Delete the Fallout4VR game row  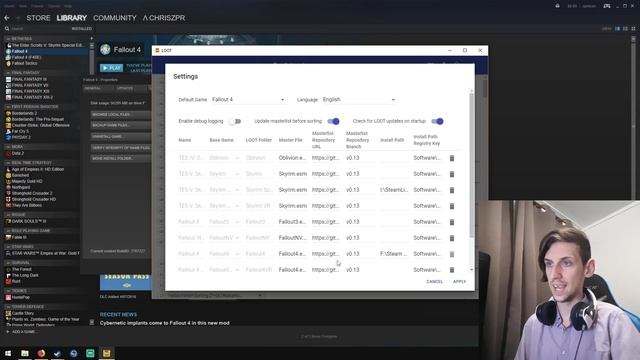[452, 270]
